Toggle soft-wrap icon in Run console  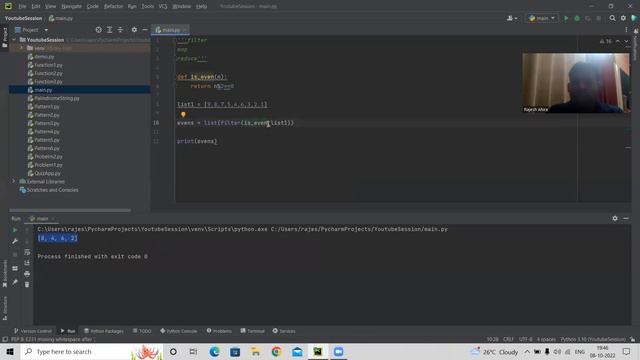tap(27, 252)
